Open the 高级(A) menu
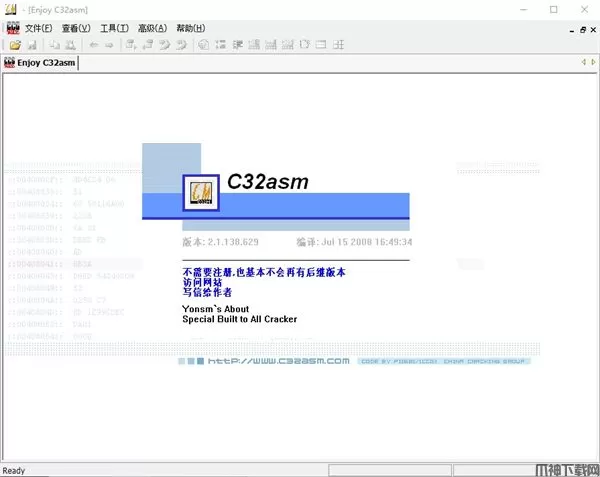The height and width of the screenshot is (477, 600). [152, 28]
